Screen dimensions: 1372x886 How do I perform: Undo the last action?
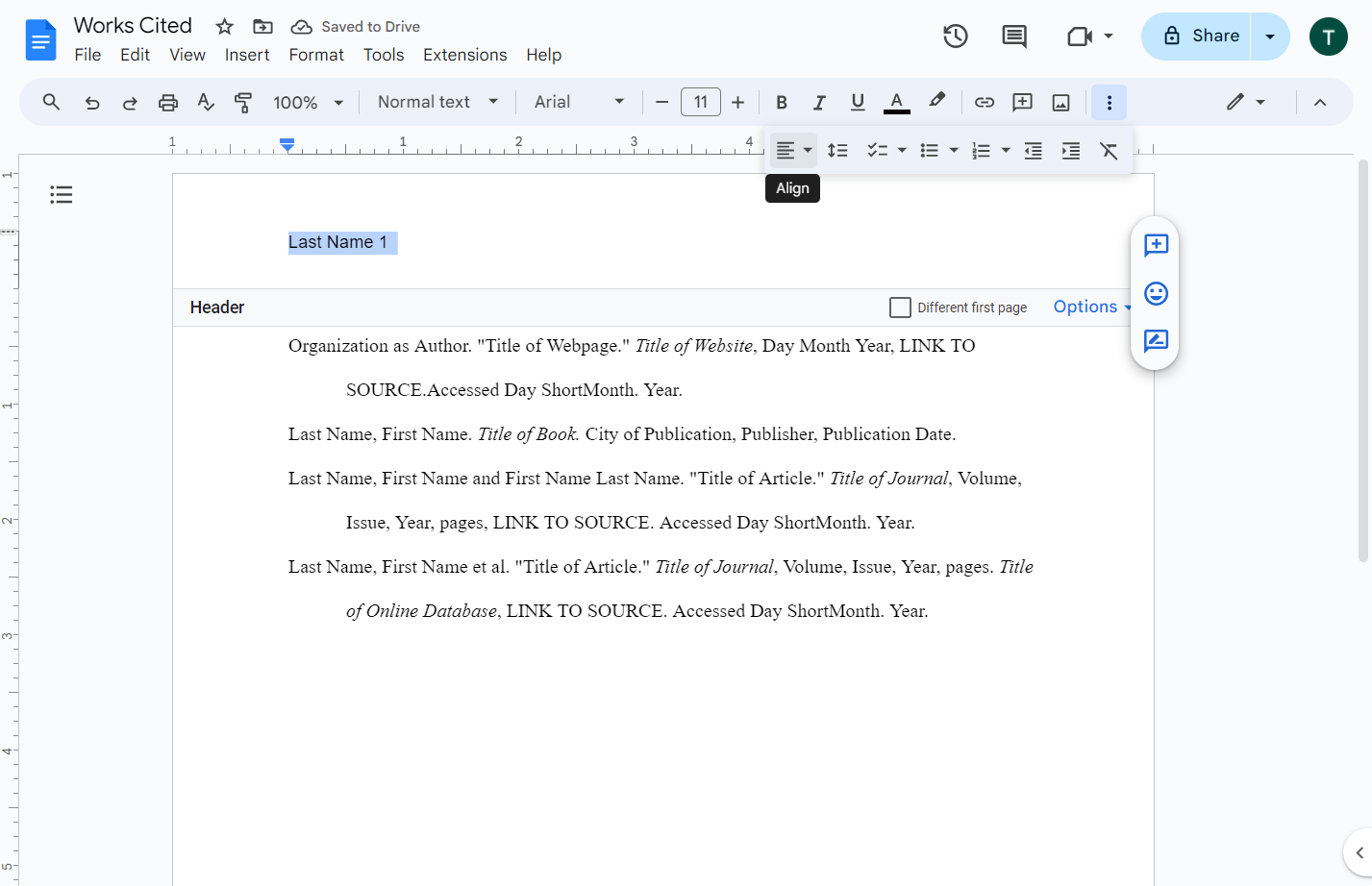click(x=92, y=102)
